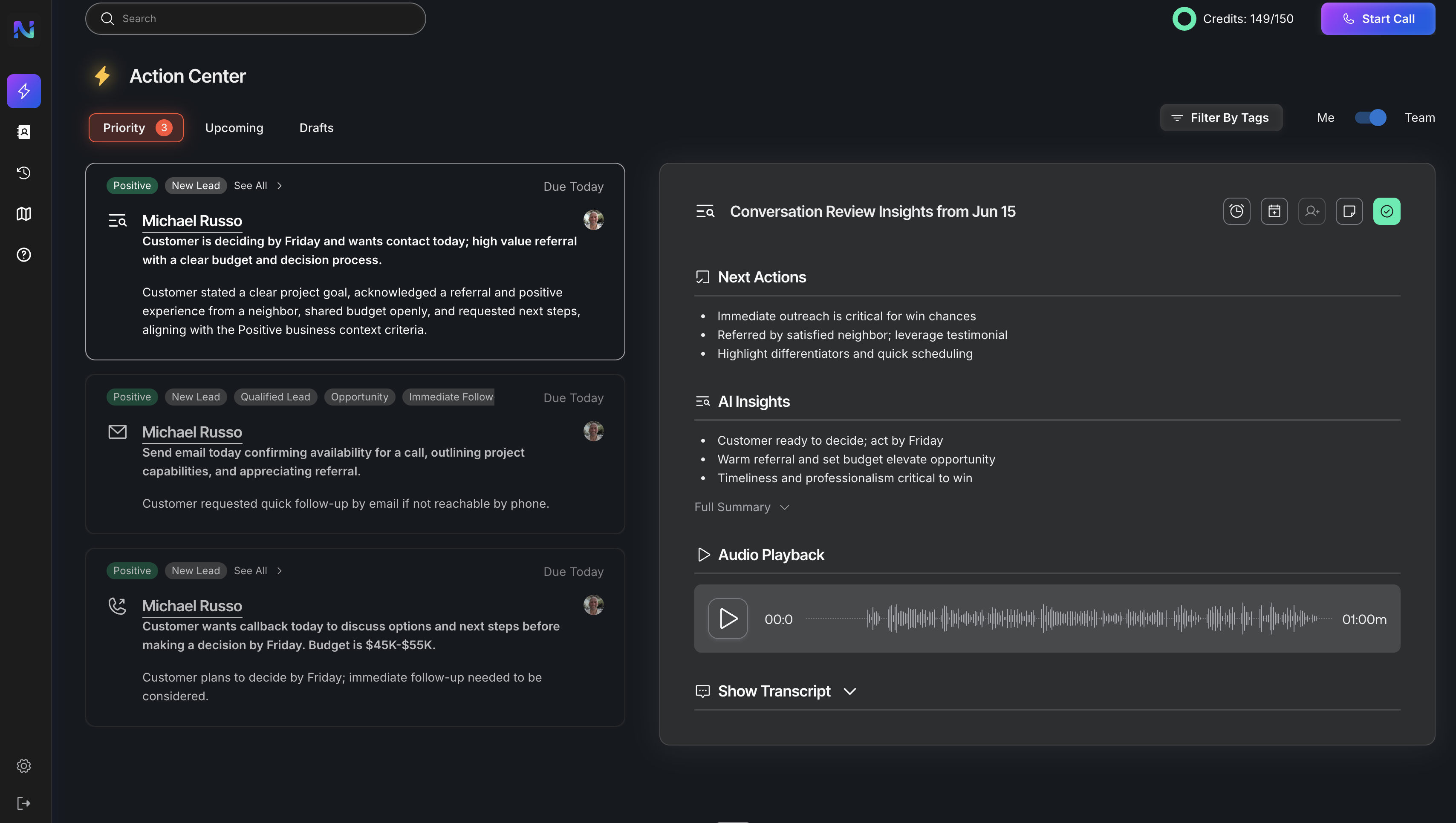Image resolution: width=1456 pixels, height=823 pixels.
Task: Click the Show Transcript chat icon
Action: (x=702, y=691)
